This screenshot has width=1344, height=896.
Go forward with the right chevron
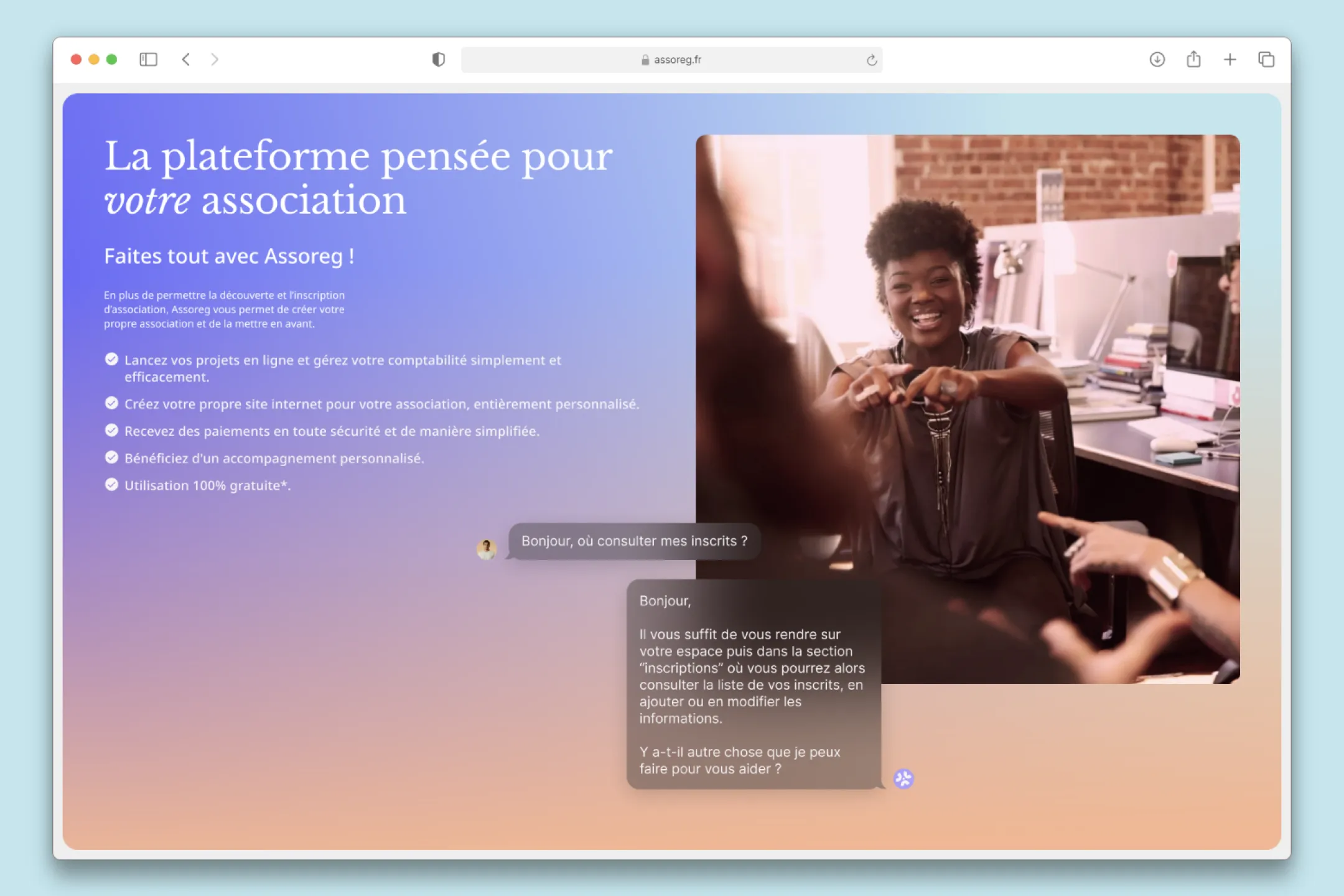point(215,60)
